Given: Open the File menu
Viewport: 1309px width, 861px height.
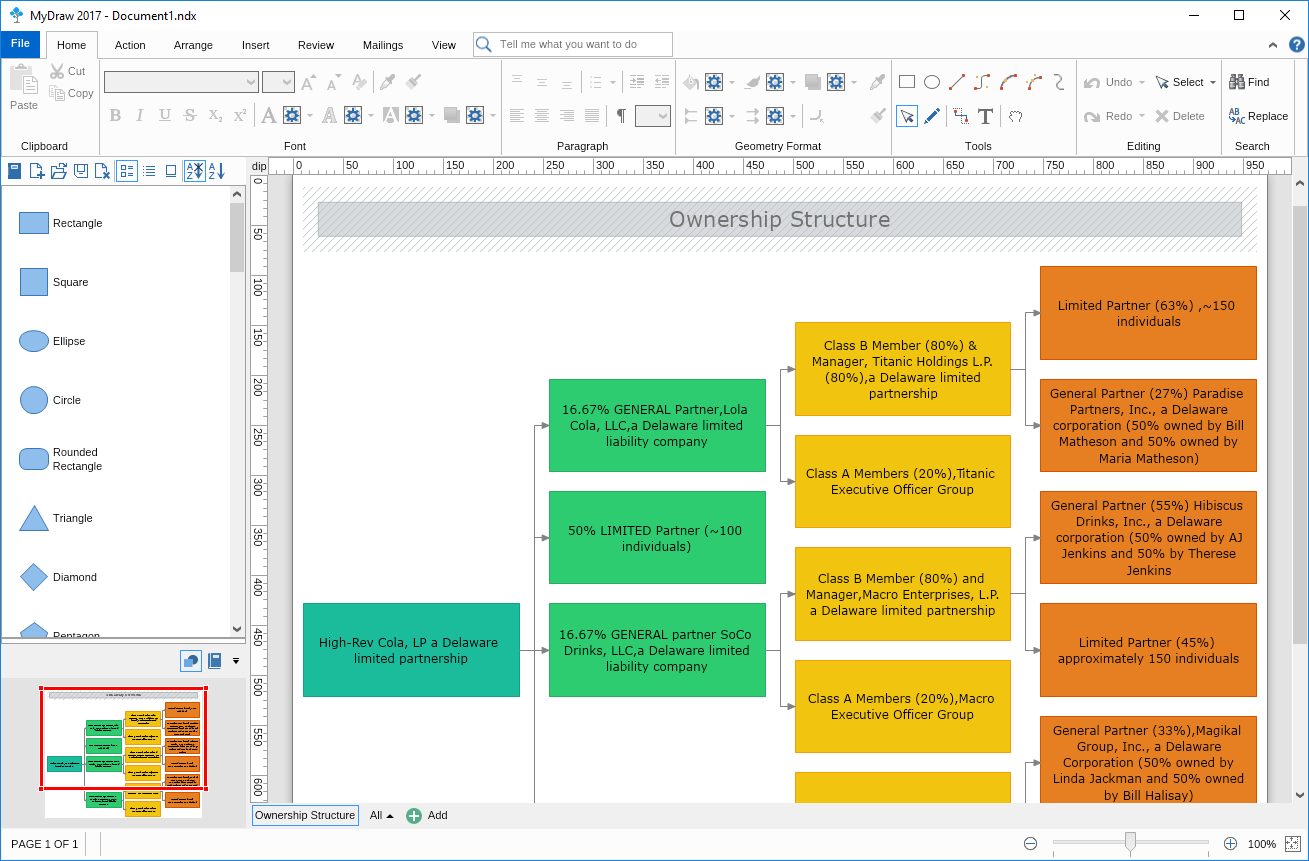Looking at the screenshot, I should point(20,44).
